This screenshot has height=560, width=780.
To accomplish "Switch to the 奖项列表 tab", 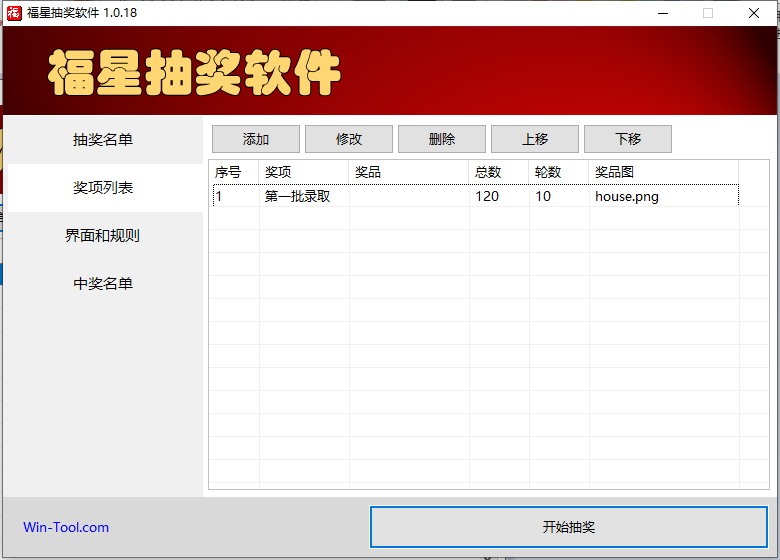I will point(103,188).
